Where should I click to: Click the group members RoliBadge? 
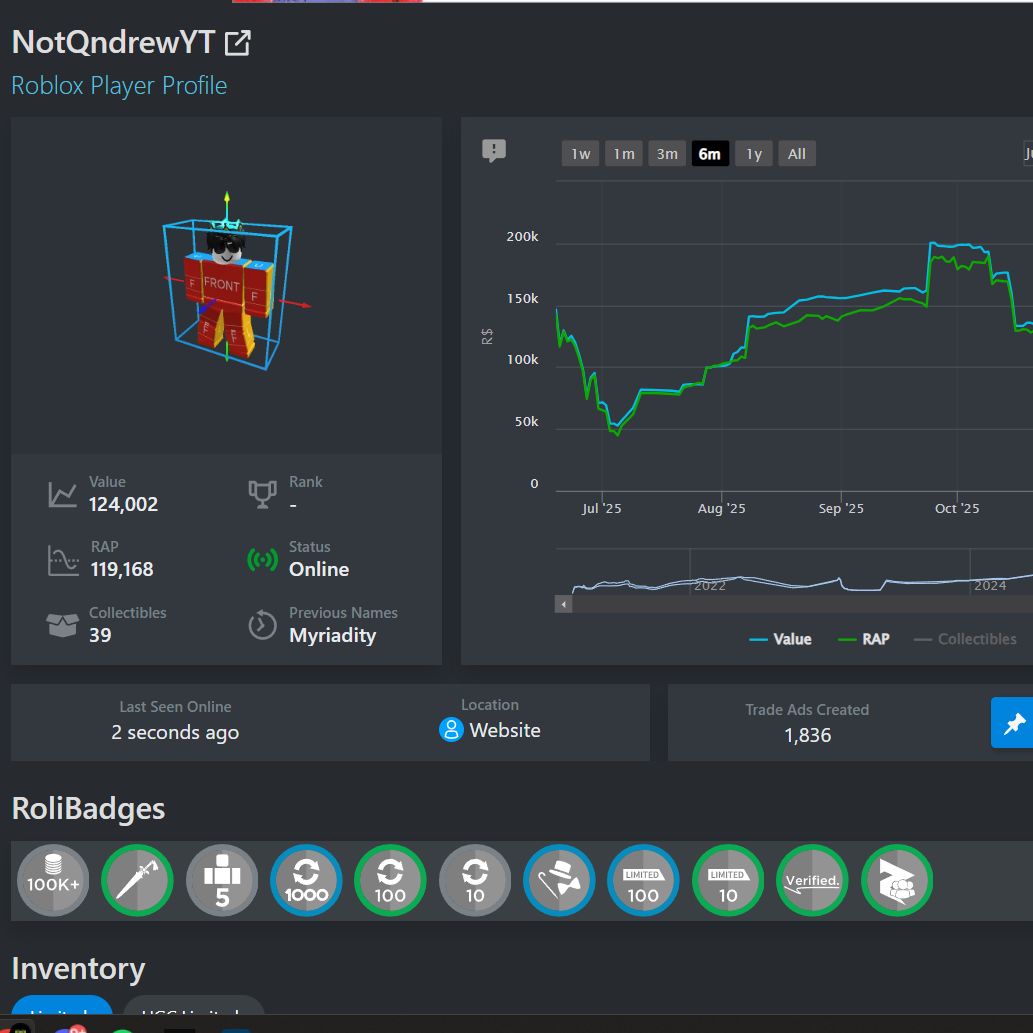pos(897,880)
